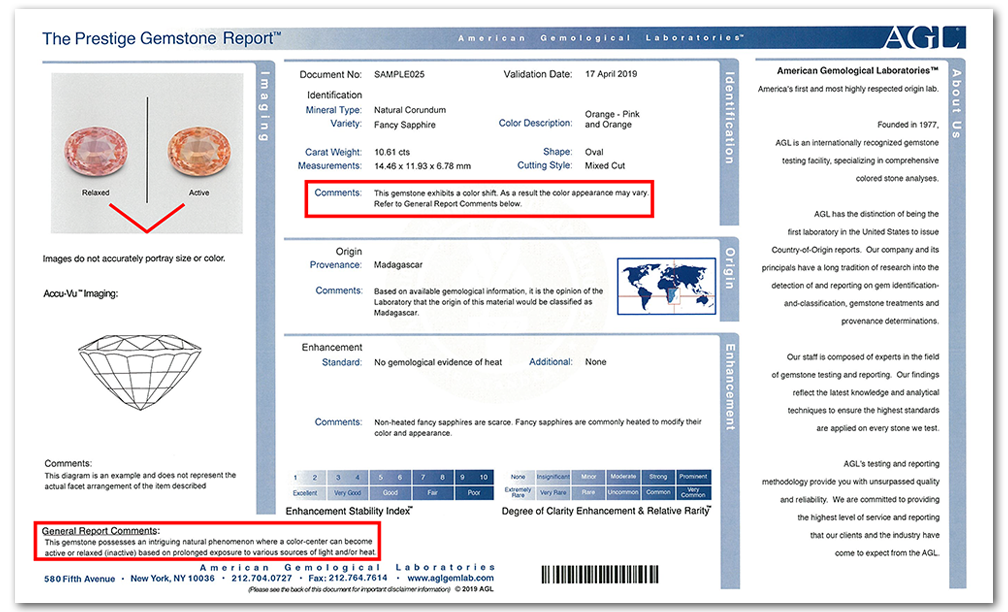The width and height of the screenshot is (1008, 612).
Task: Select the Prominent clarity enhancement cell
Action: tap(694, 477)
